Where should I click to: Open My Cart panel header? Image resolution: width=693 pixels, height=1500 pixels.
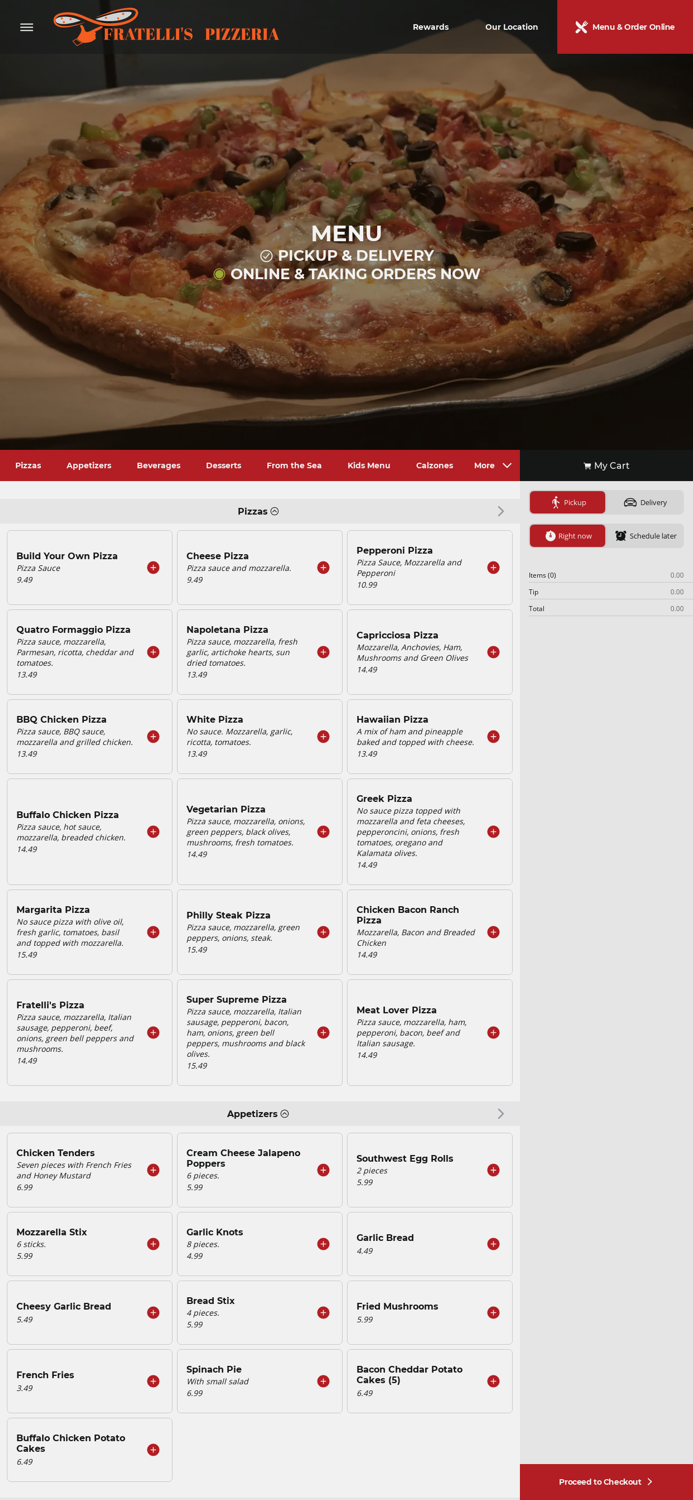(606, 465)
